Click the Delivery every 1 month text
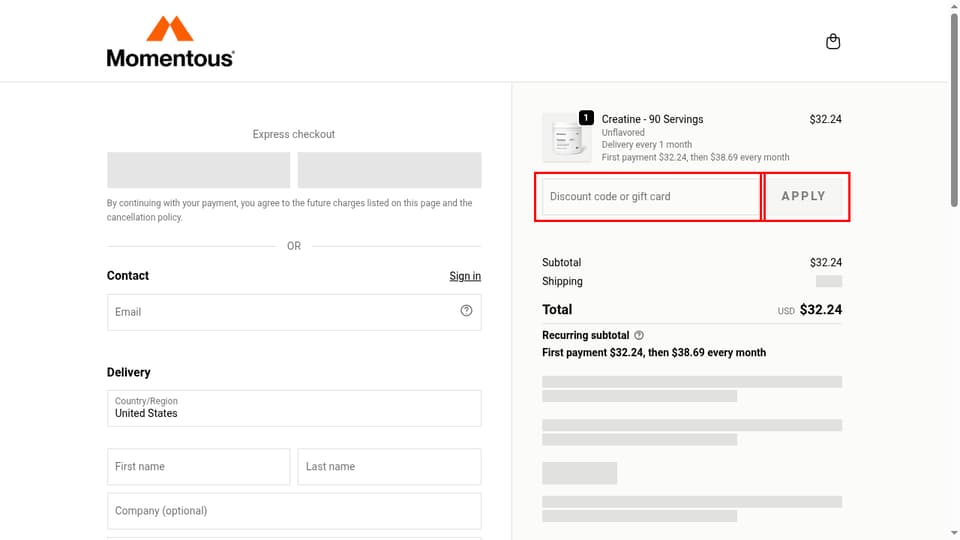Screen dimensions: 960x540 pos(647,144)
